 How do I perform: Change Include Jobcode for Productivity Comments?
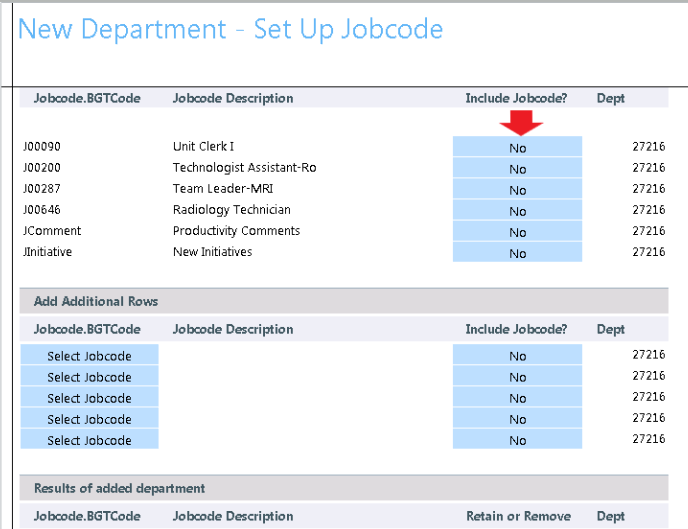[517, 232]
